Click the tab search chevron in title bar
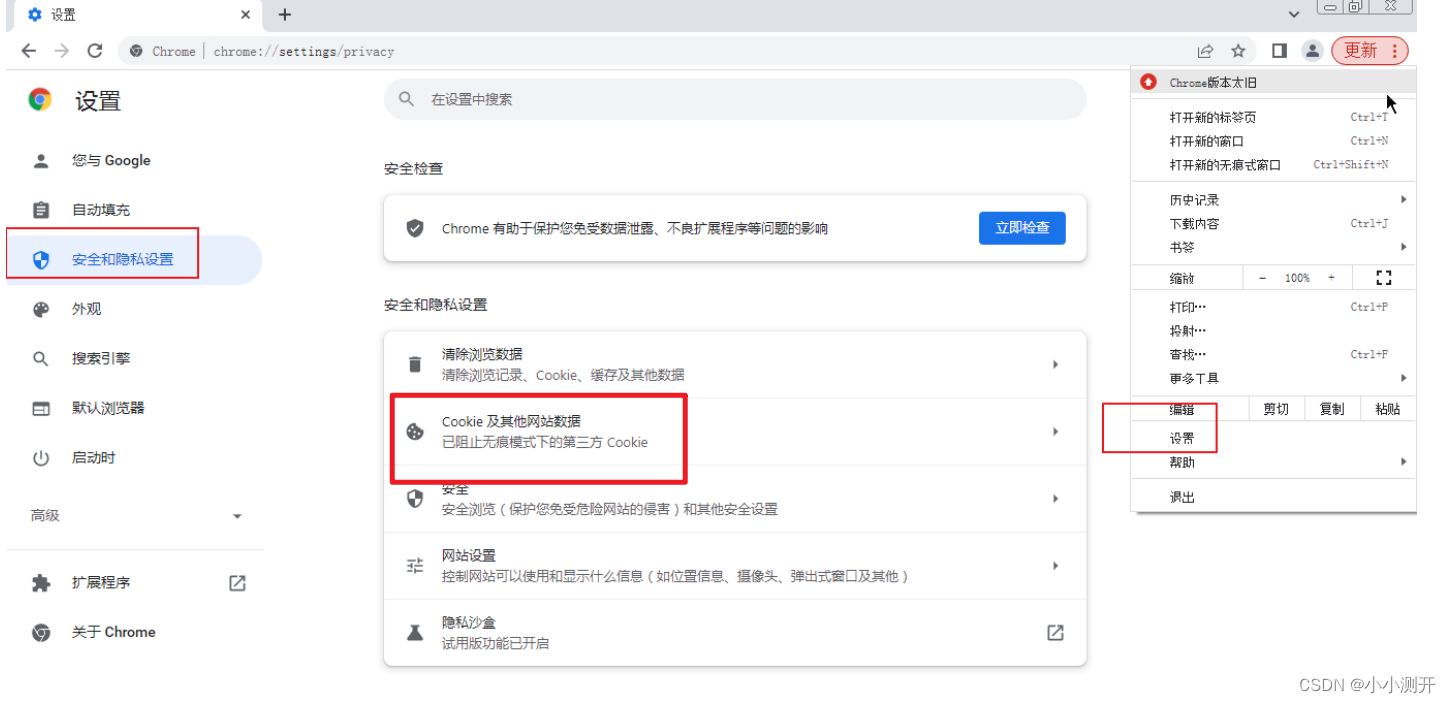 (x=1294, y=15)
